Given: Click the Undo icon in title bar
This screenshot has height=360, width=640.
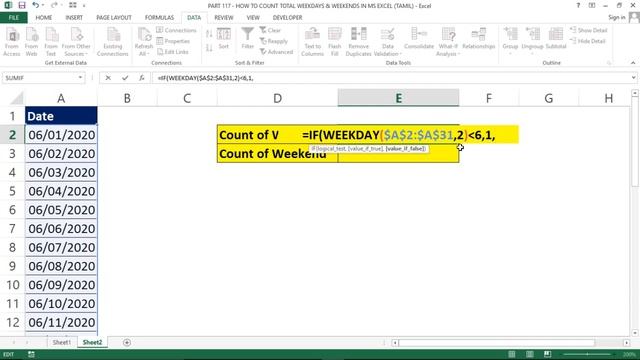Looking at the screenshot, I should click(x=36, y=5).
